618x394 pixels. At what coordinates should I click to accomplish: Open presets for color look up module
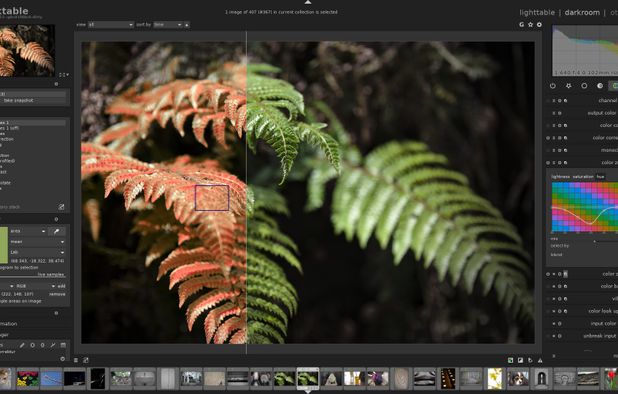(x=566, y=311)
